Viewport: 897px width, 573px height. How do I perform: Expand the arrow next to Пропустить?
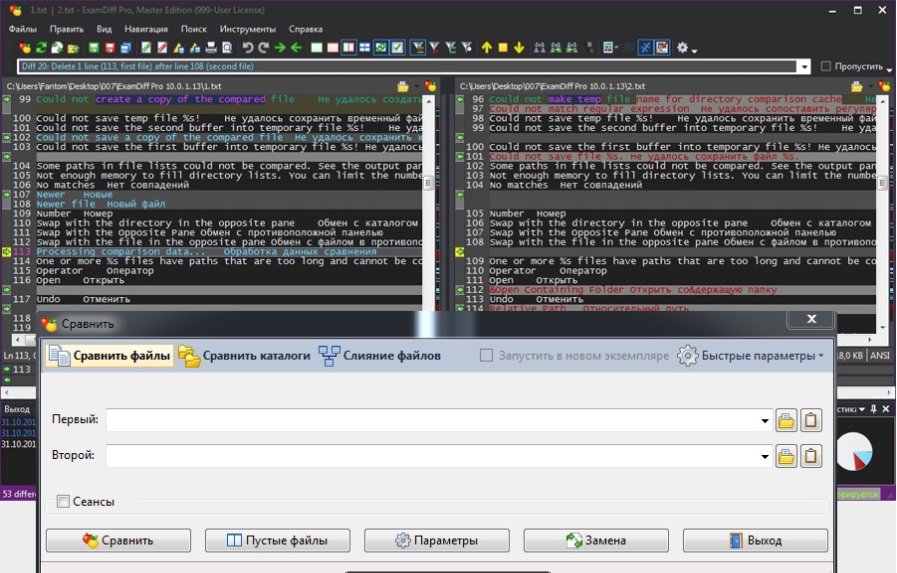pos(889,69)
